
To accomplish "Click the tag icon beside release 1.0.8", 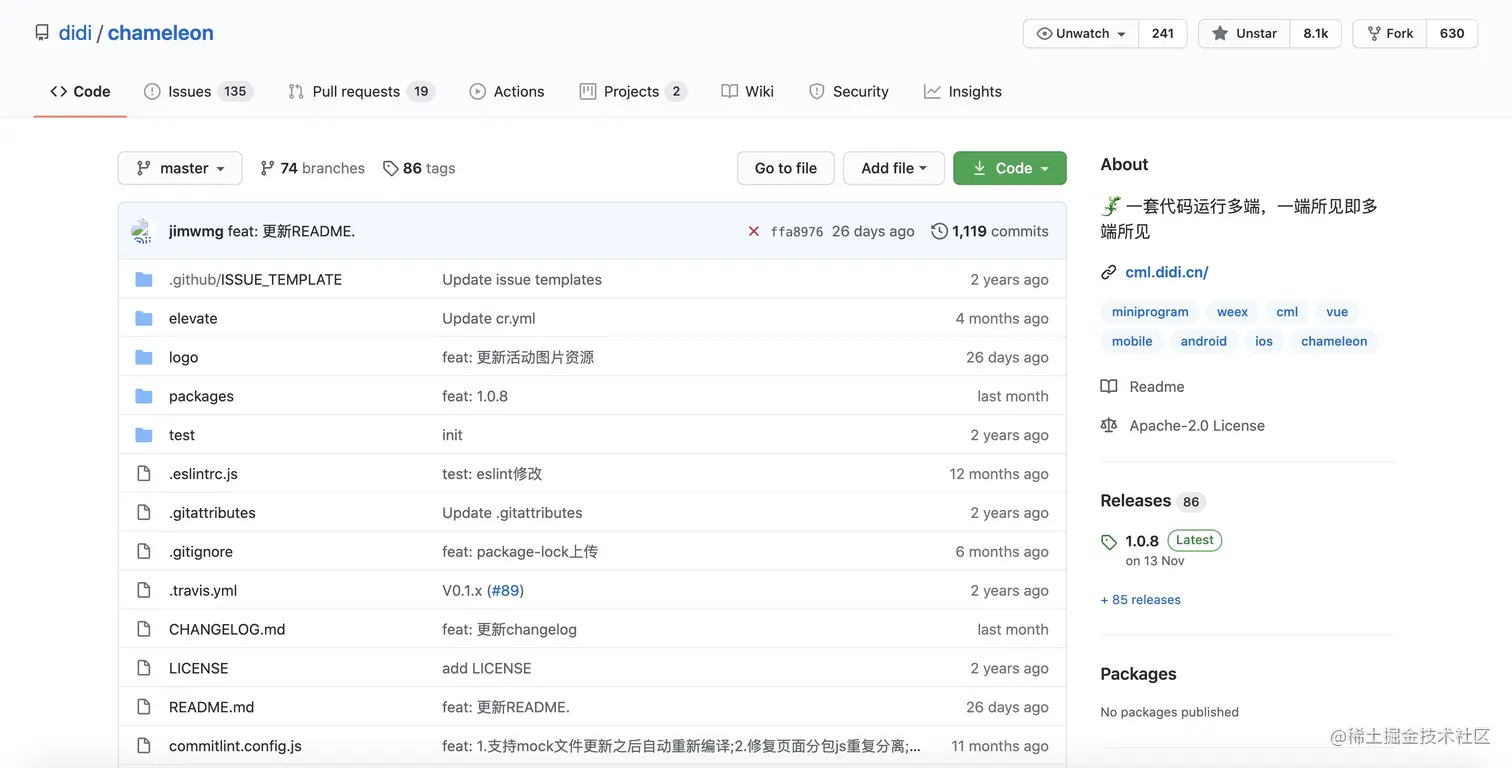I will click(1108, 542).
